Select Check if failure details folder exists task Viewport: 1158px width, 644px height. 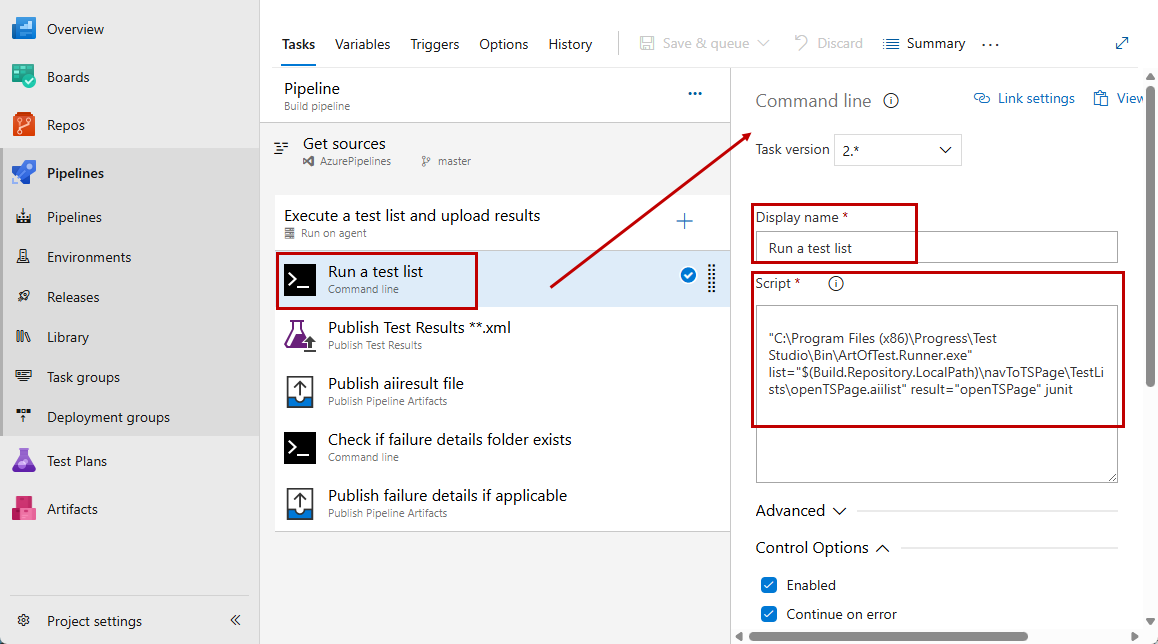point(502,447)
